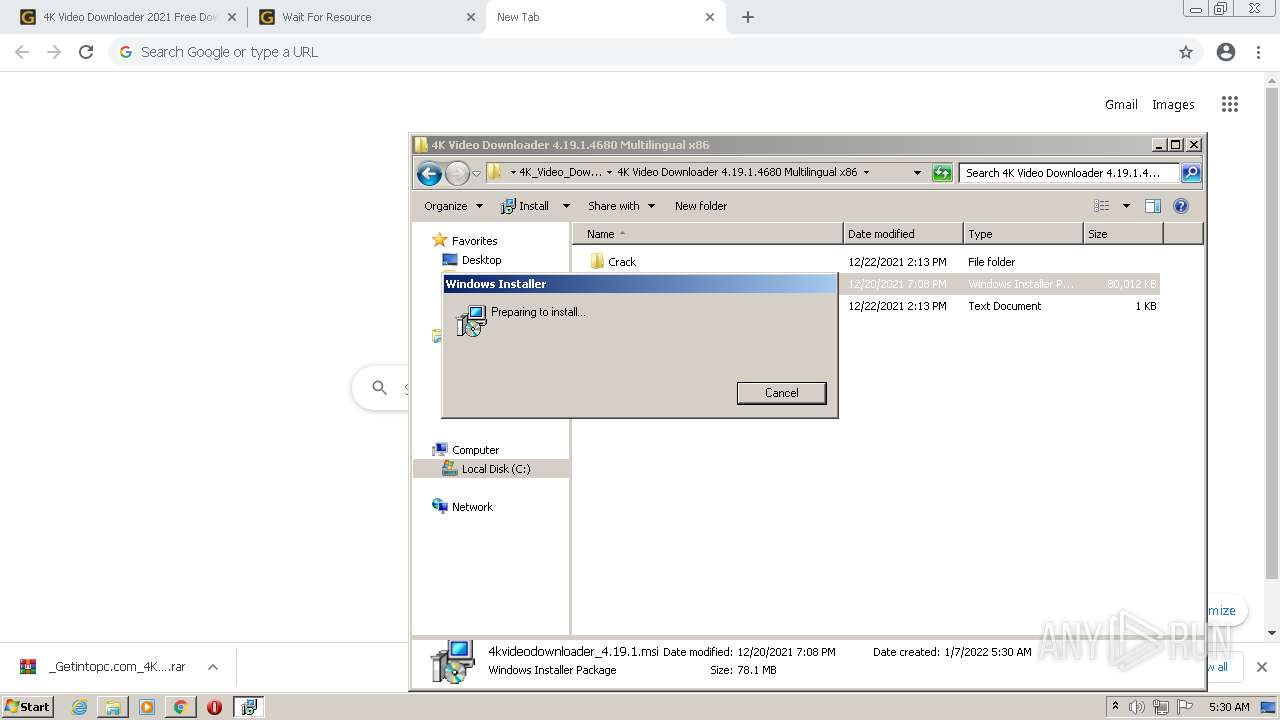This screenshot has width=1280, height=720.
Task: Change your view icon in Explorer
Action: (x=1101, y=206)
